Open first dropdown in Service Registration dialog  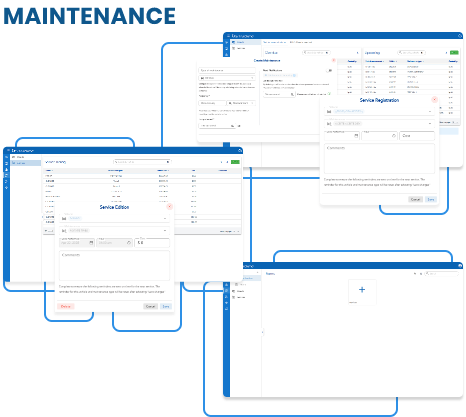pos(379,111)
